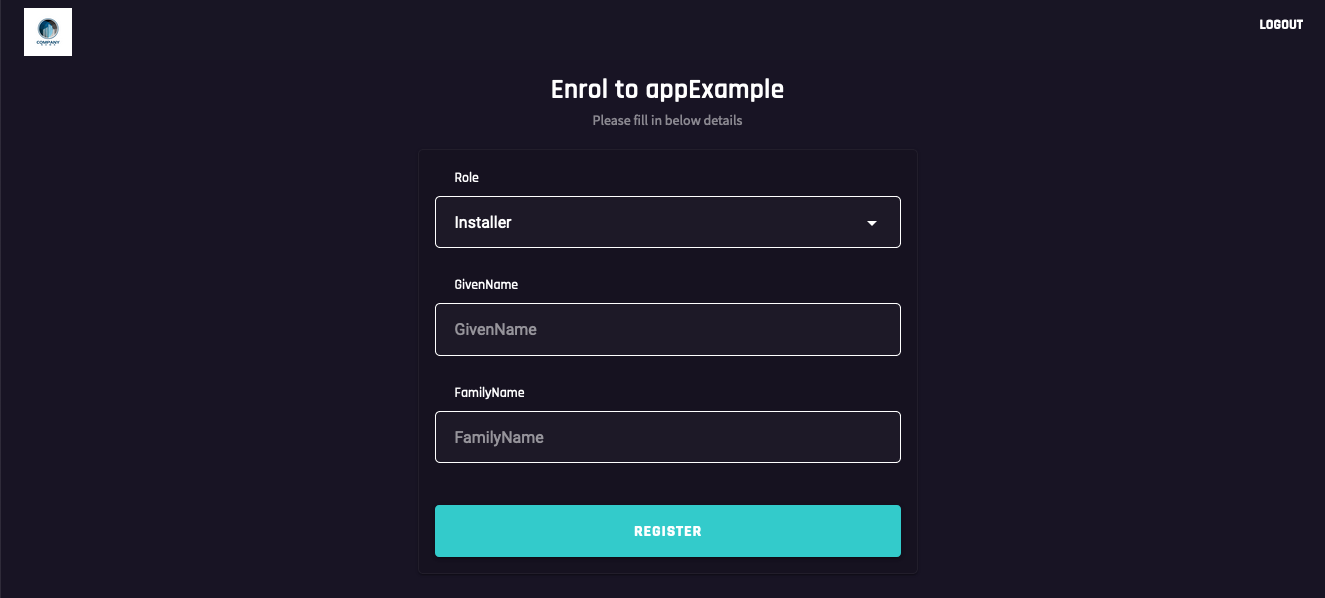1325x598 pixels.
Task: Click the FamilyName label above the field
Action: click(x=489, y=393)
